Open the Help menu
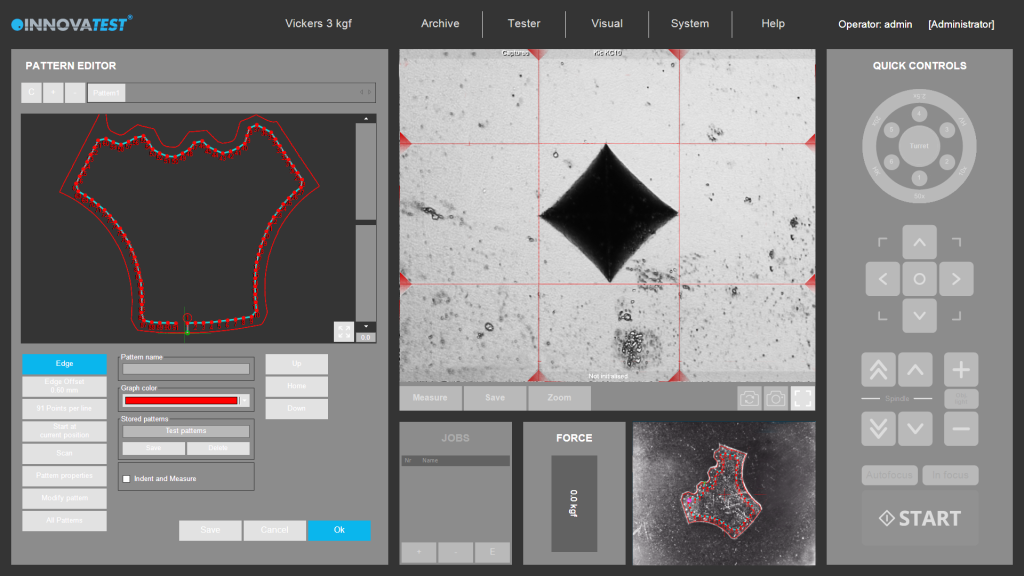Image resolution: width=1024 pixels, height=576 pixels. pyautogui.click(x=773, y=24)
